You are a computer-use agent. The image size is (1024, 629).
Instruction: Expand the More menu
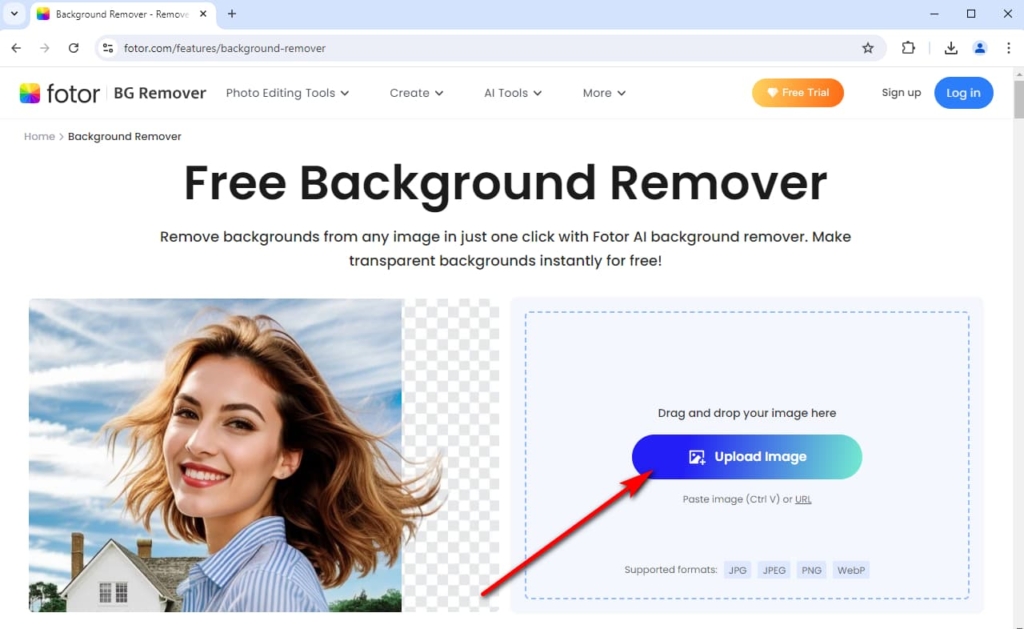pos(603,92)
